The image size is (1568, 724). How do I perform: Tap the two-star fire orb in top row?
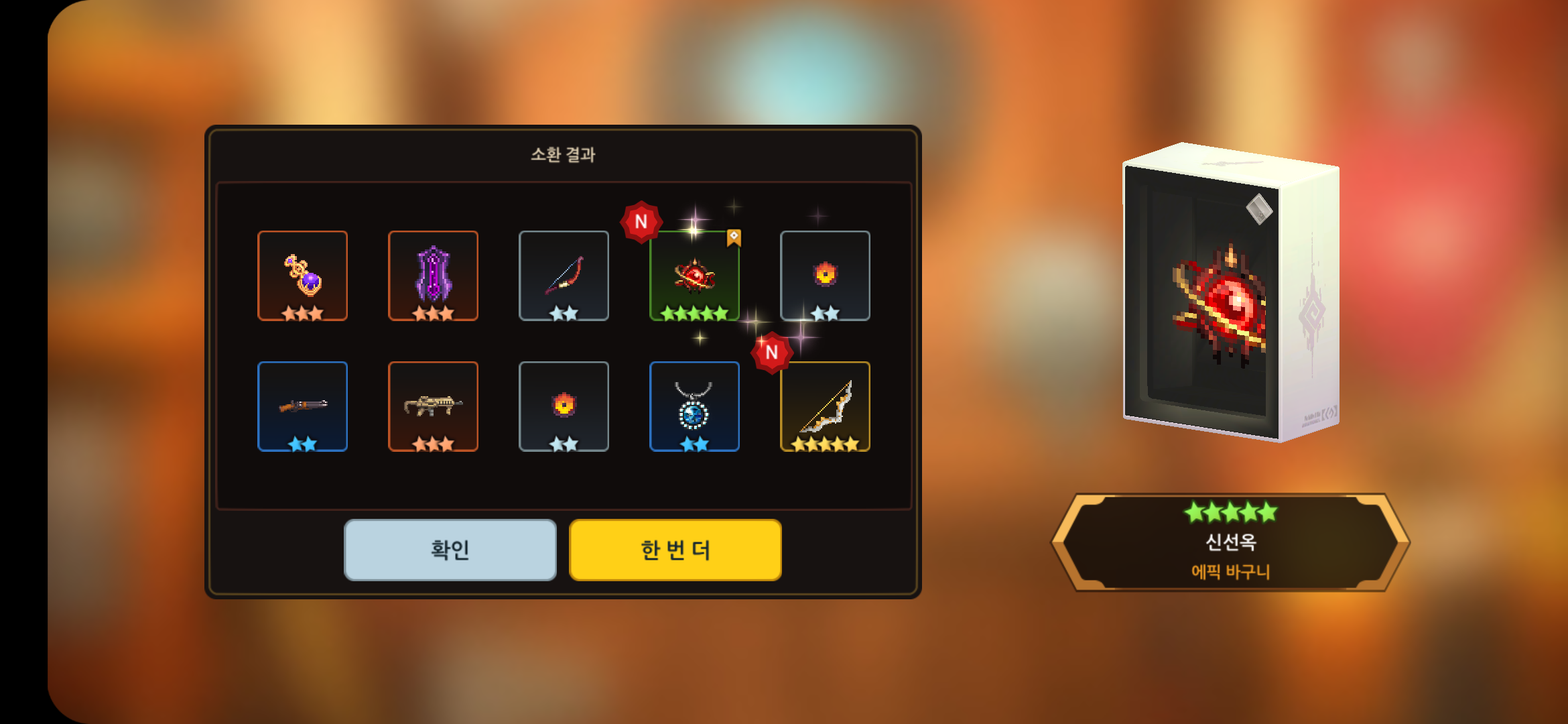(825, 276)
